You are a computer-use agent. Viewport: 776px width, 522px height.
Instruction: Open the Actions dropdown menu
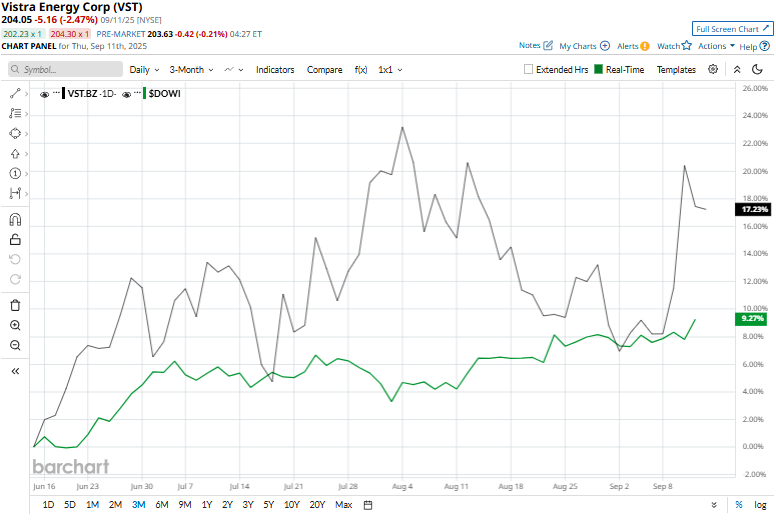pyautogui.click(x=716, y=46)
